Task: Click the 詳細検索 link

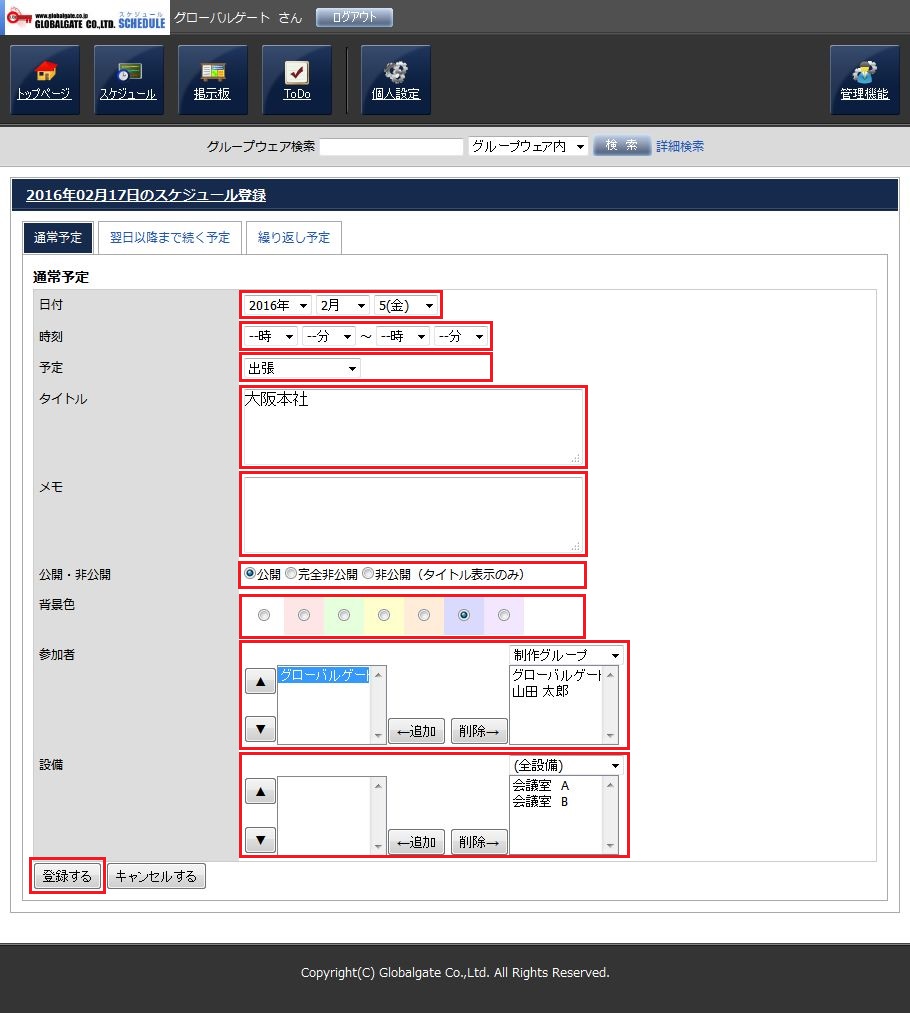Action: 680,146
